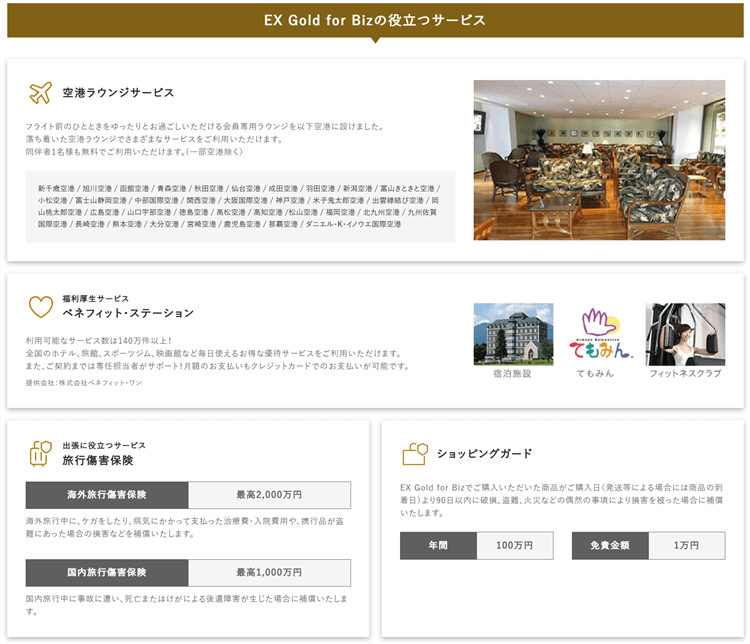Click the airplane icon for airport lounge service

(x=40, y=93)
